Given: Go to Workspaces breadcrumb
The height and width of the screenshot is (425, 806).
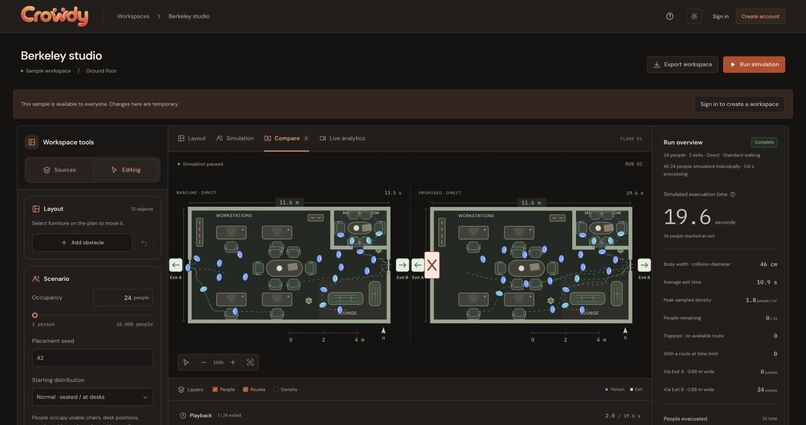Looking at the screenshot, I should (133, 16).
